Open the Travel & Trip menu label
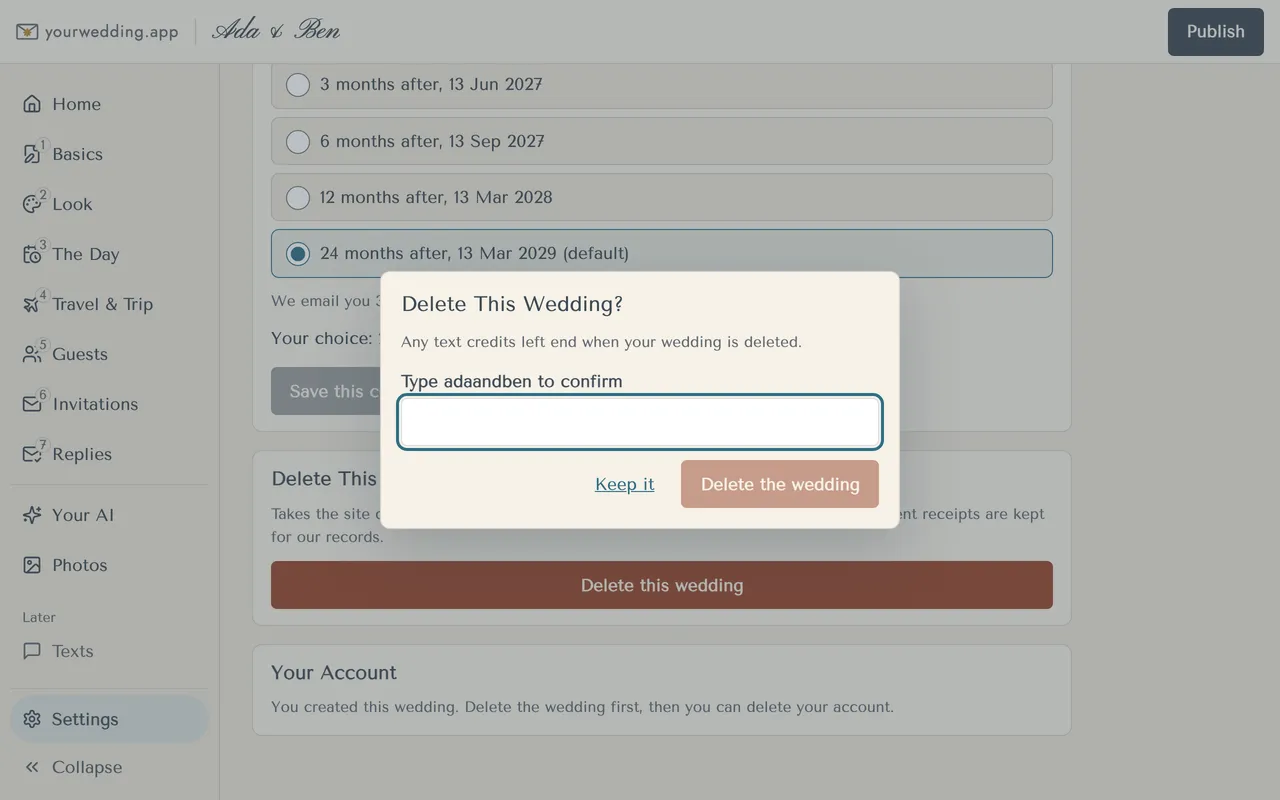 103,304
